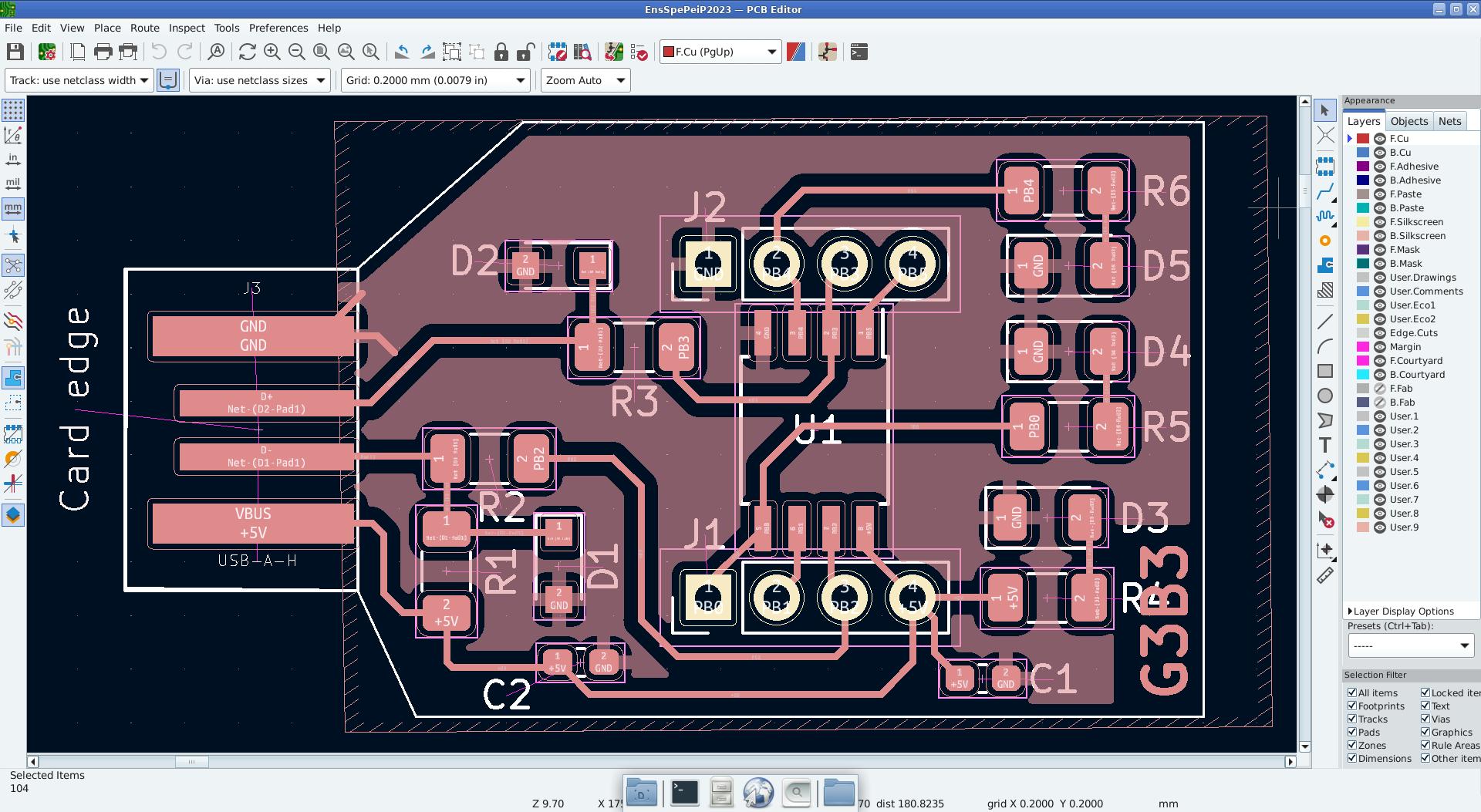Click Zoom out icon

[297, 52]
